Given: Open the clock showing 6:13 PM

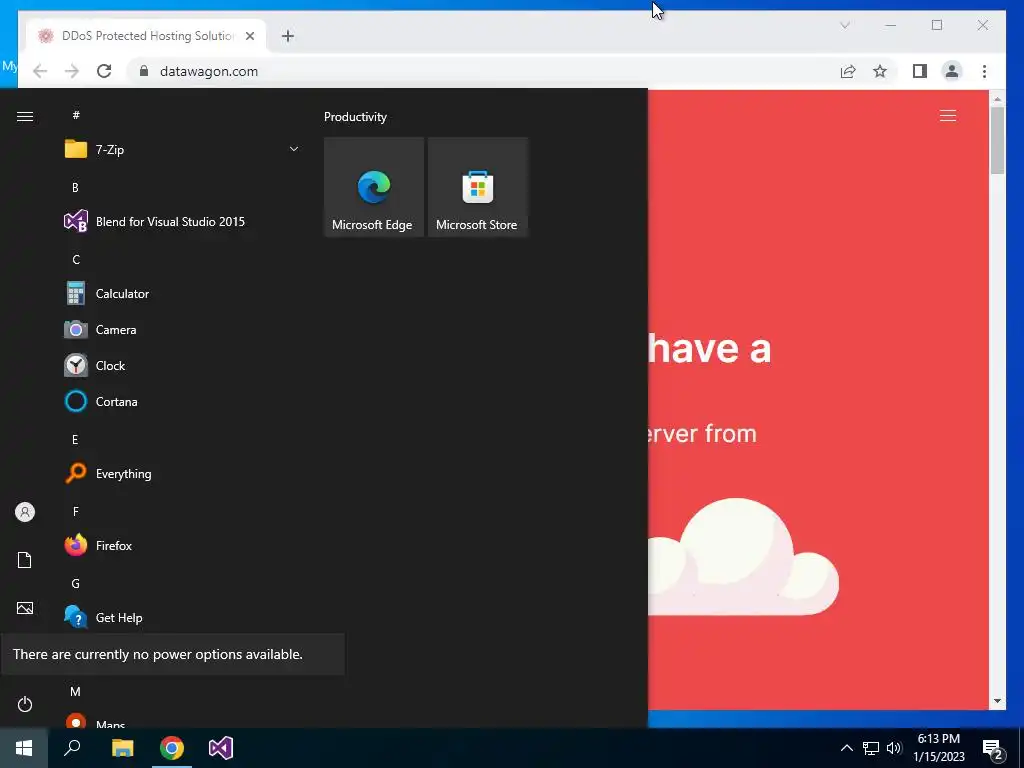Looking at the screenshot, I should pyautogui.click(x=939, y=748).
